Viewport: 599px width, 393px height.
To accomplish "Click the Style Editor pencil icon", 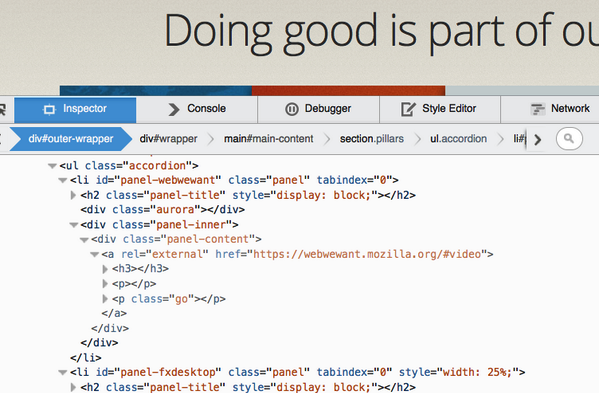I will point(408,109).
